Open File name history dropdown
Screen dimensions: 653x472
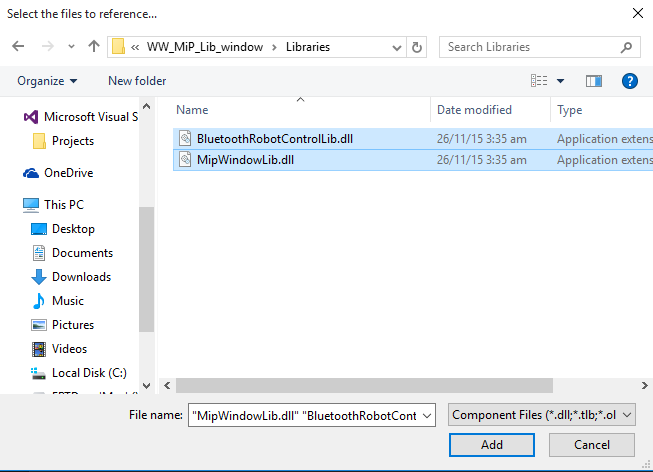(427, 416)
